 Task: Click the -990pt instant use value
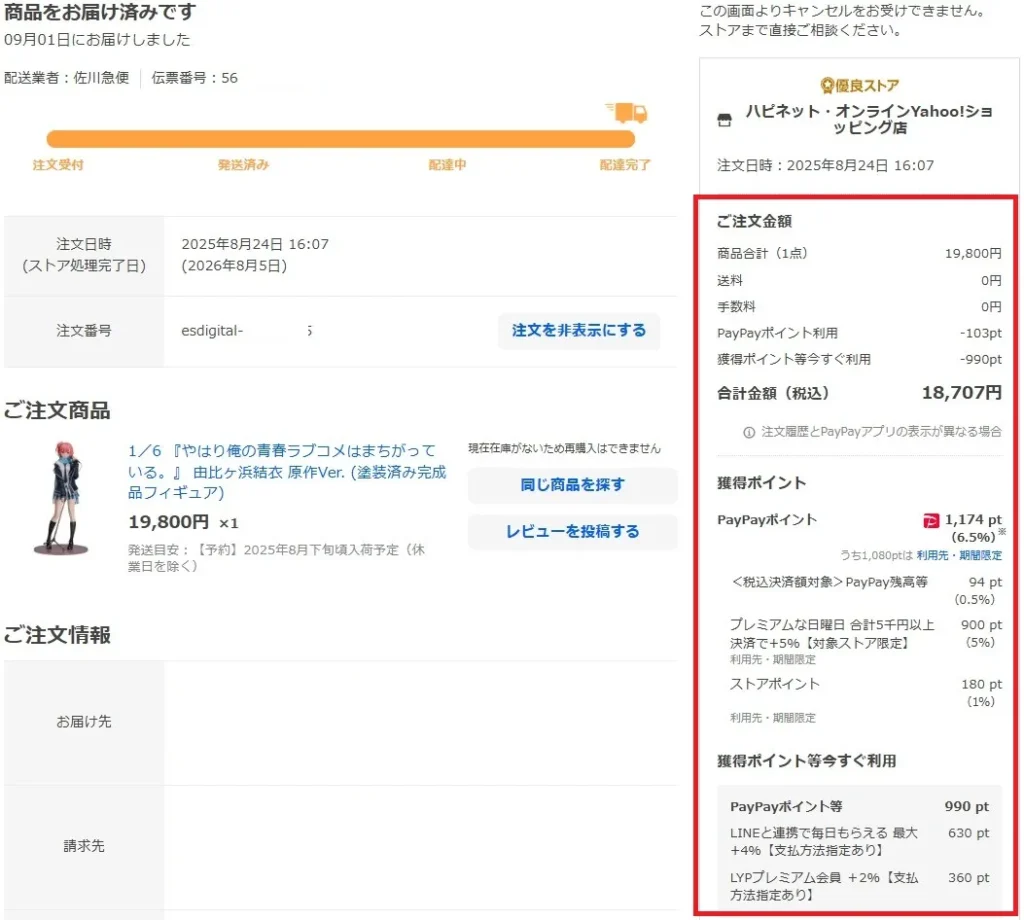pos(981,359)
